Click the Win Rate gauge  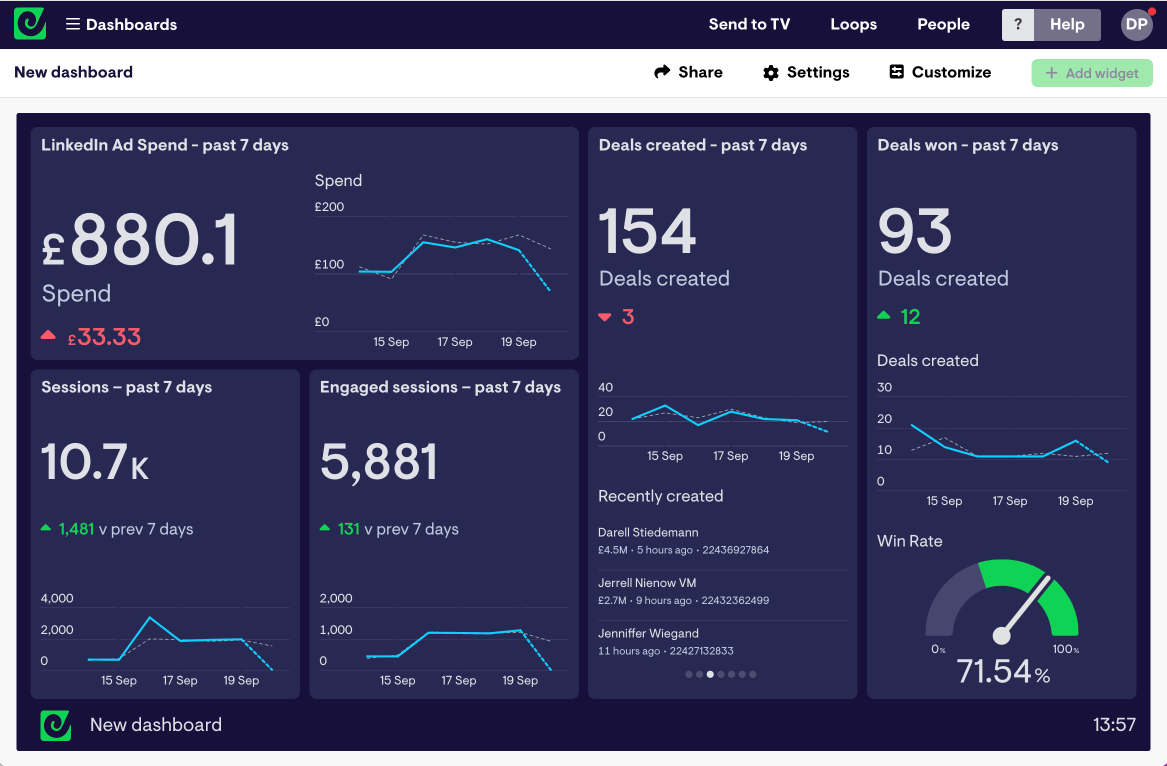point(1003,602)
